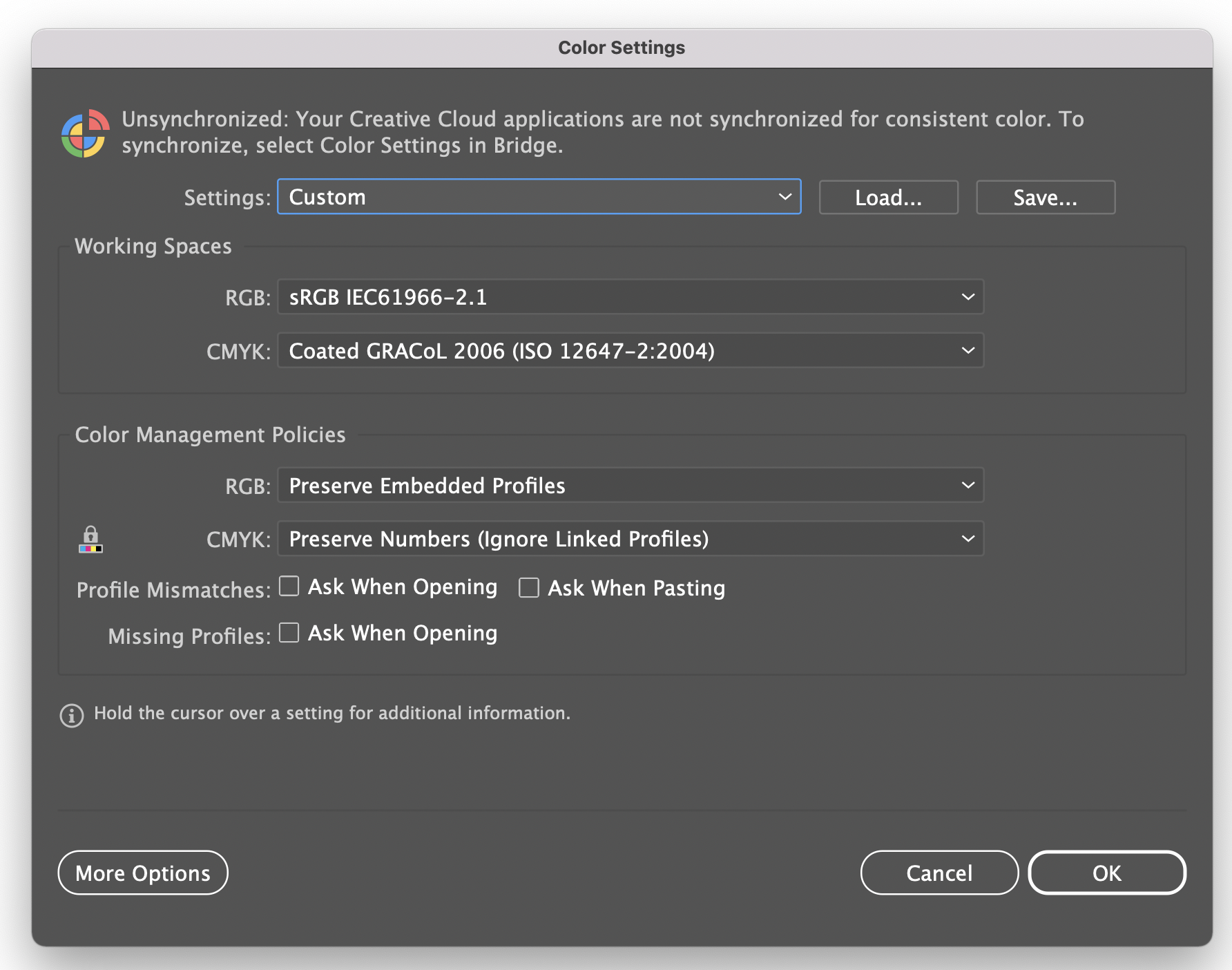Click the info icon next to hint text
The height and width of the screenshot is (970, 1232).
[71, 716]
